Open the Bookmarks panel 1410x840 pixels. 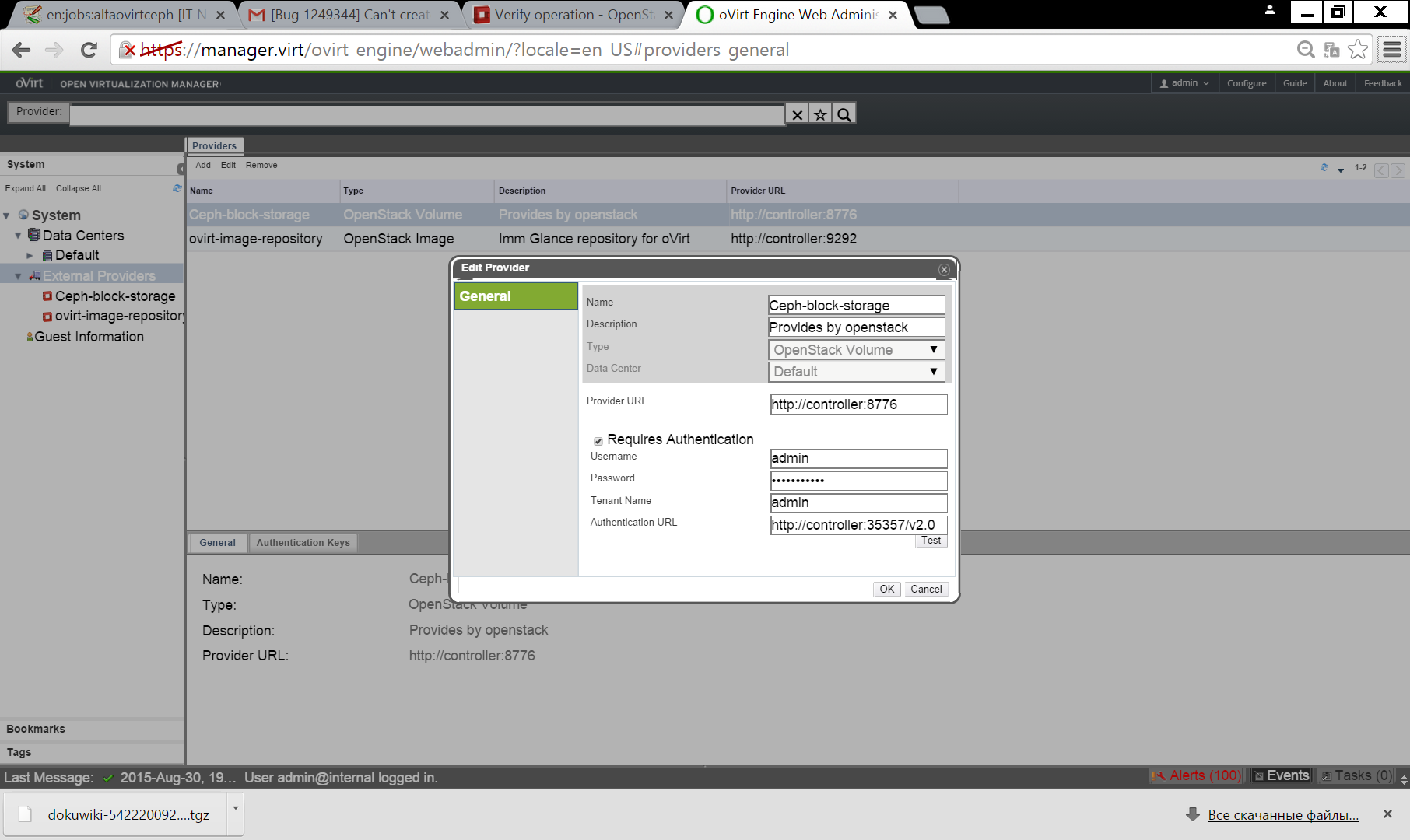(92, 729)
